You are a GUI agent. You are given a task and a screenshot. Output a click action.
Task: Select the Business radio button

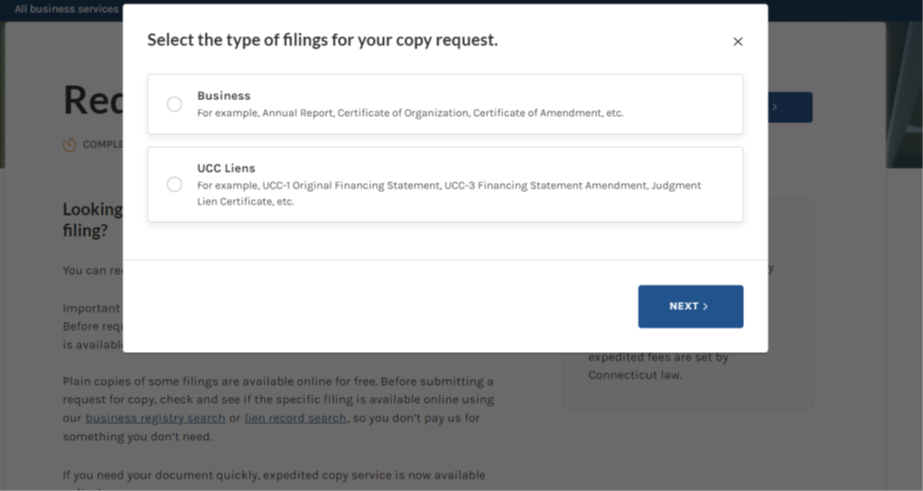coord(175,104)
